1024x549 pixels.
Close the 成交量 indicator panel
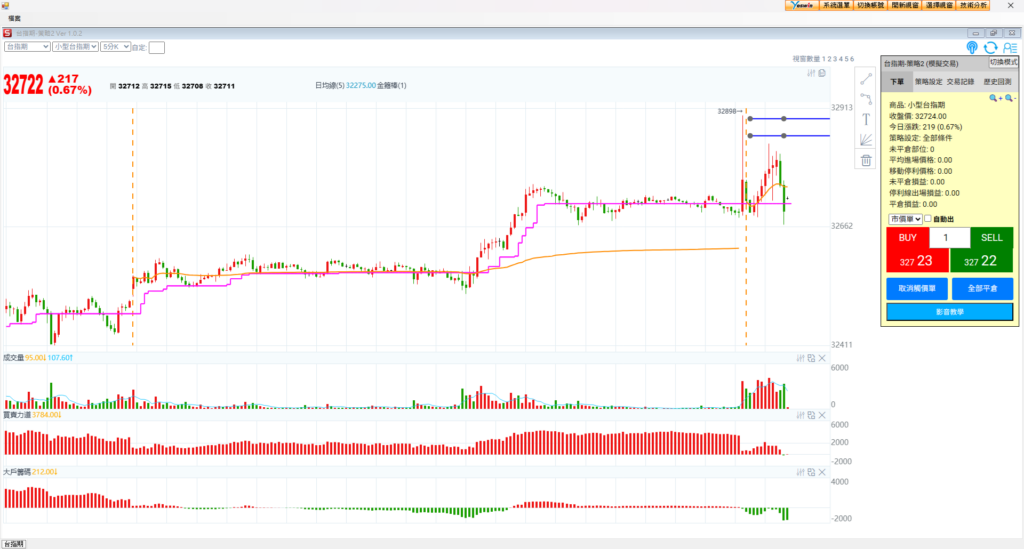[x=822, y=358]
